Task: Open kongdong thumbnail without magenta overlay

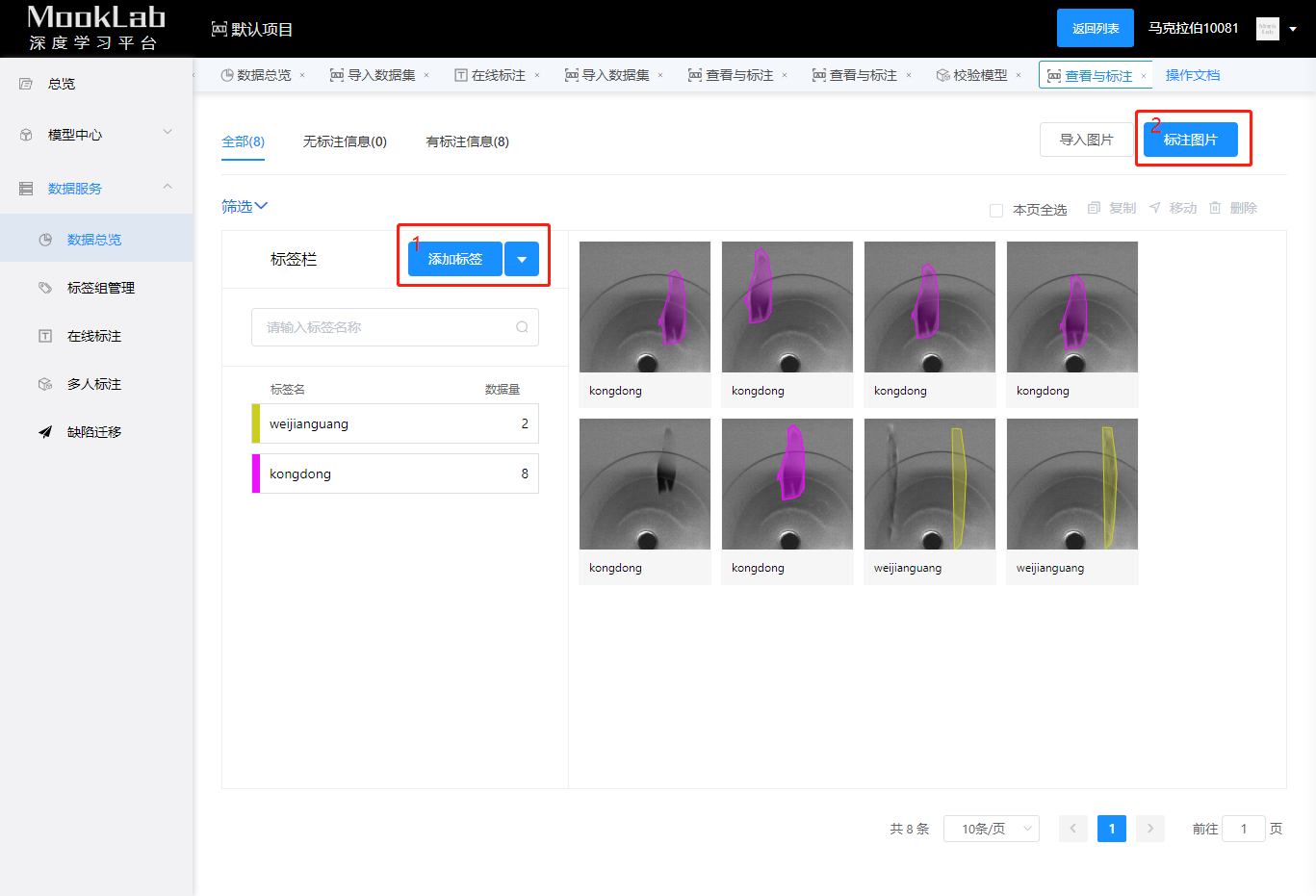Action: (645, 484)
